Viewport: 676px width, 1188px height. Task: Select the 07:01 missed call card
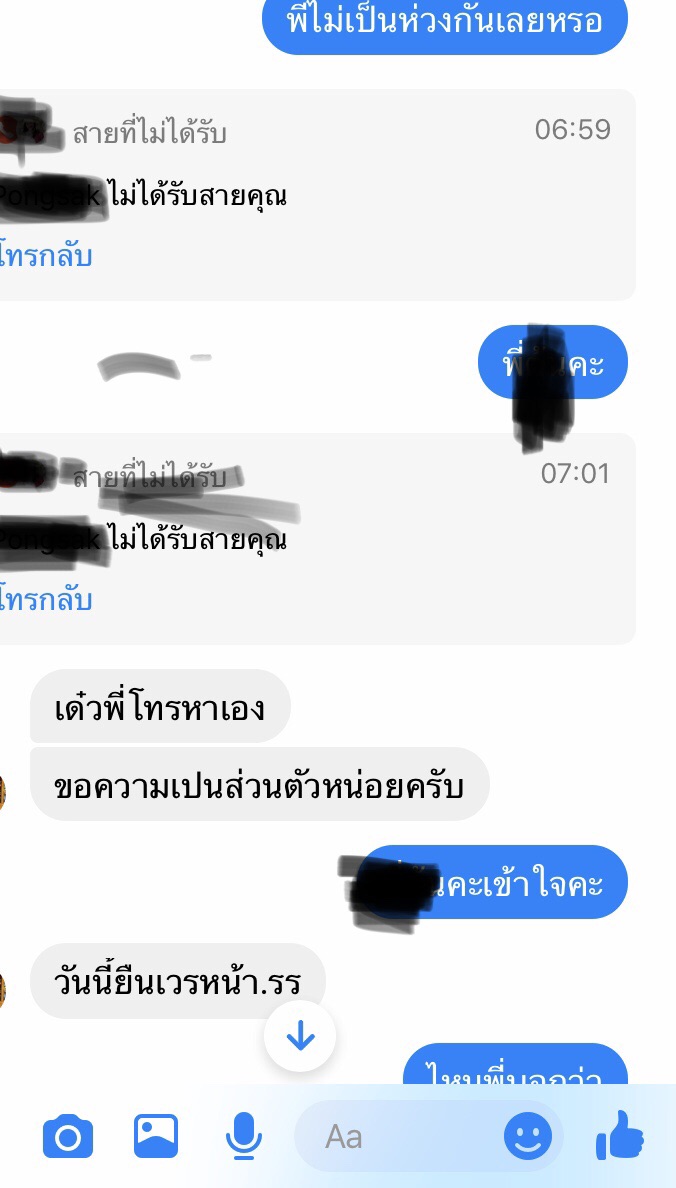tap(318, 539)
